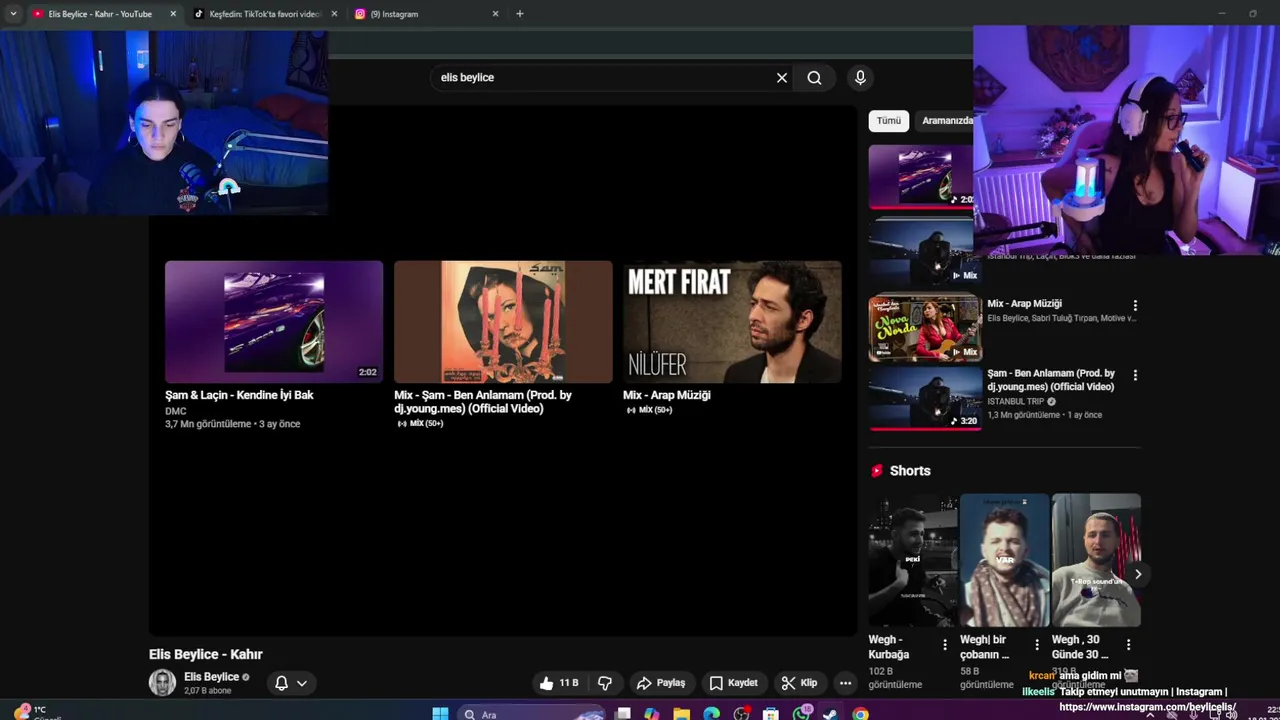Show next Shorts with the arrow
The width and height of the screenshot is (1280, 720).
tap(1137, 574)
